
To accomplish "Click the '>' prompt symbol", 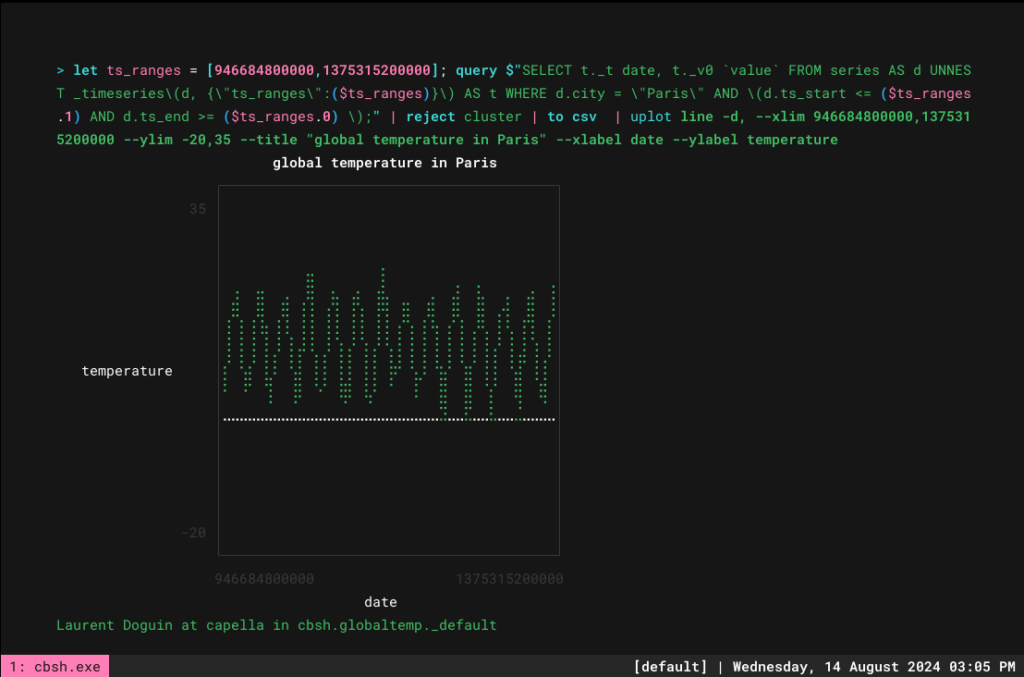I will [60, 70].
